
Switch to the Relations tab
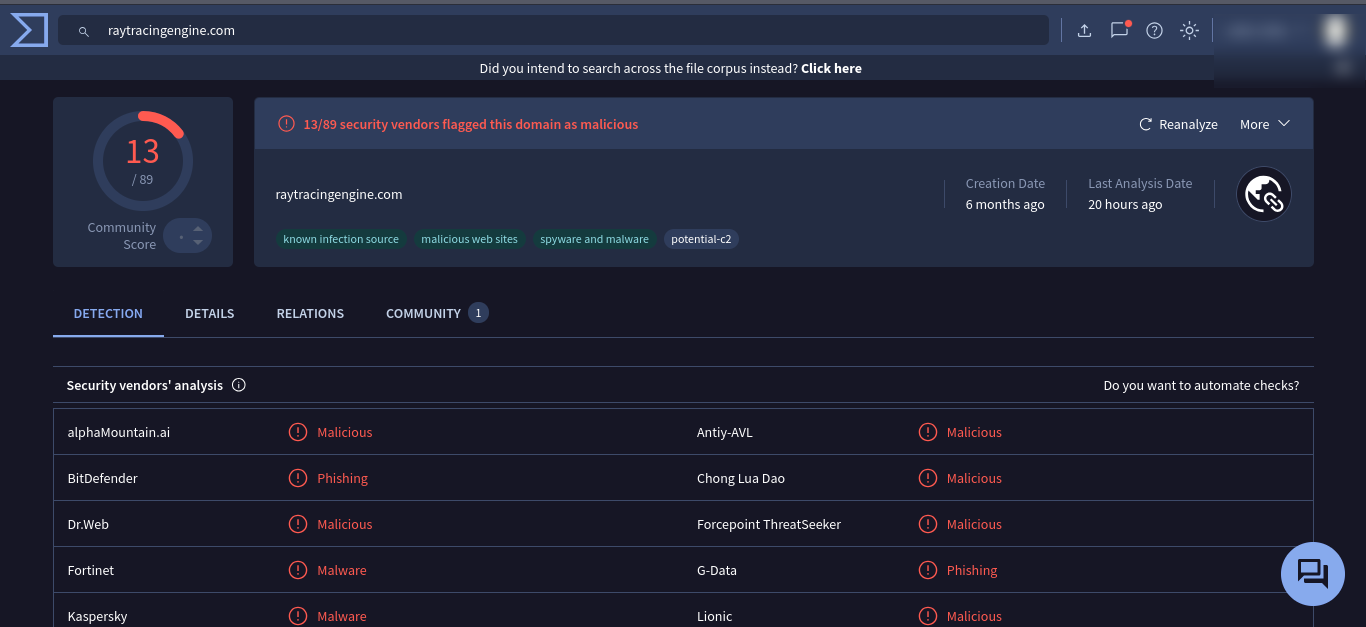[310, 313]
